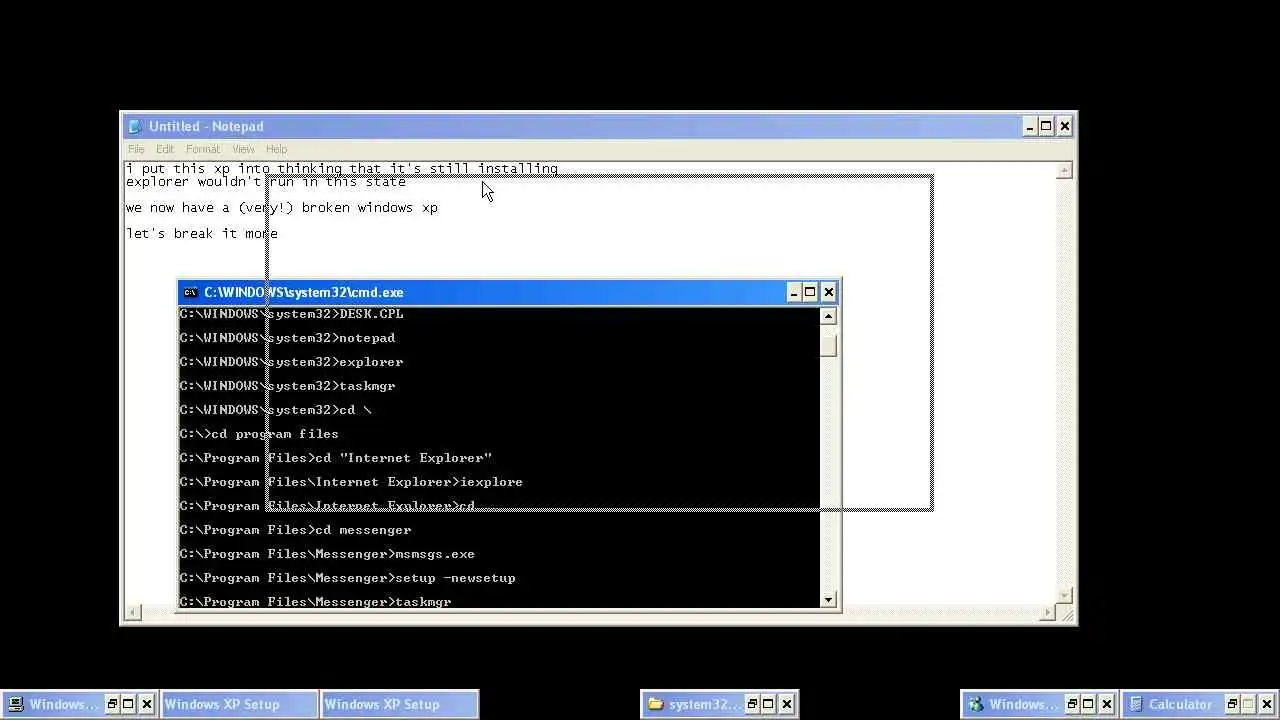Click the "cd messenger" line in cmd
1280x720 pixels.
296,530
